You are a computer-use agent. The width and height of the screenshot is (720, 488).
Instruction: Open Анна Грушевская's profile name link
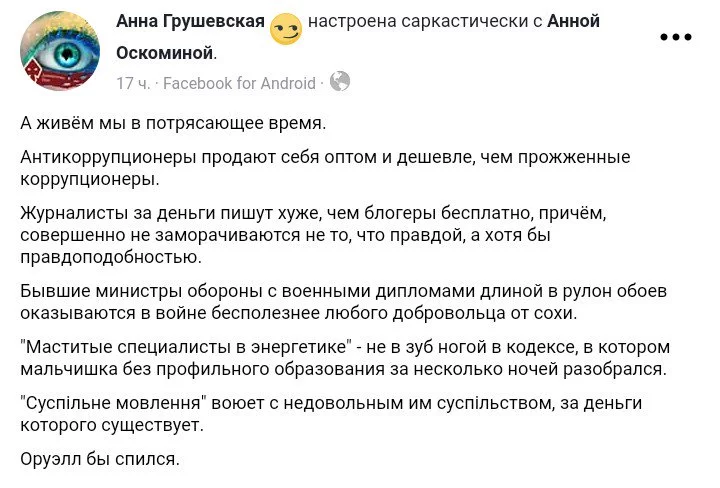(190, 22)
